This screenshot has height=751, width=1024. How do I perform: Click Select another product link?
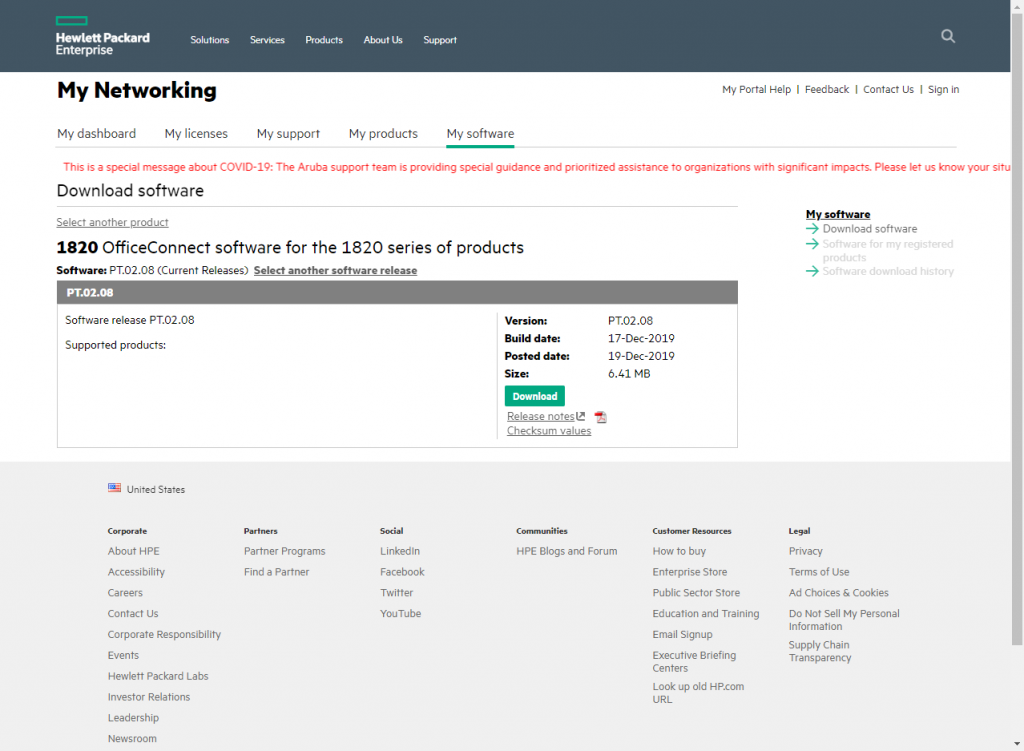tap(113, 222)
